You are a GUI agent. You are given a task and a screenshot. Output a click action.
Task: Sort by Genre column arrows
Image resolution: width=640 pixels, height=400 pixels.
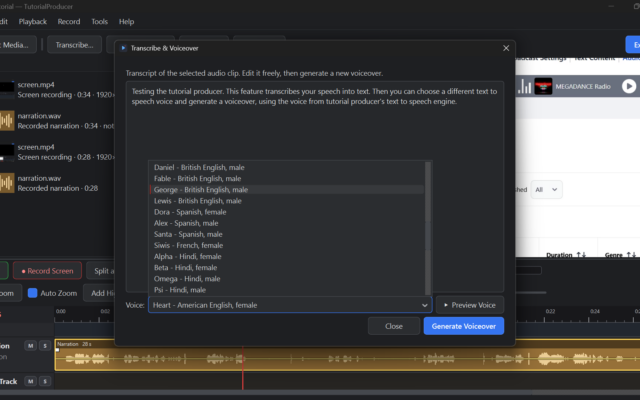tap(631, 255)
